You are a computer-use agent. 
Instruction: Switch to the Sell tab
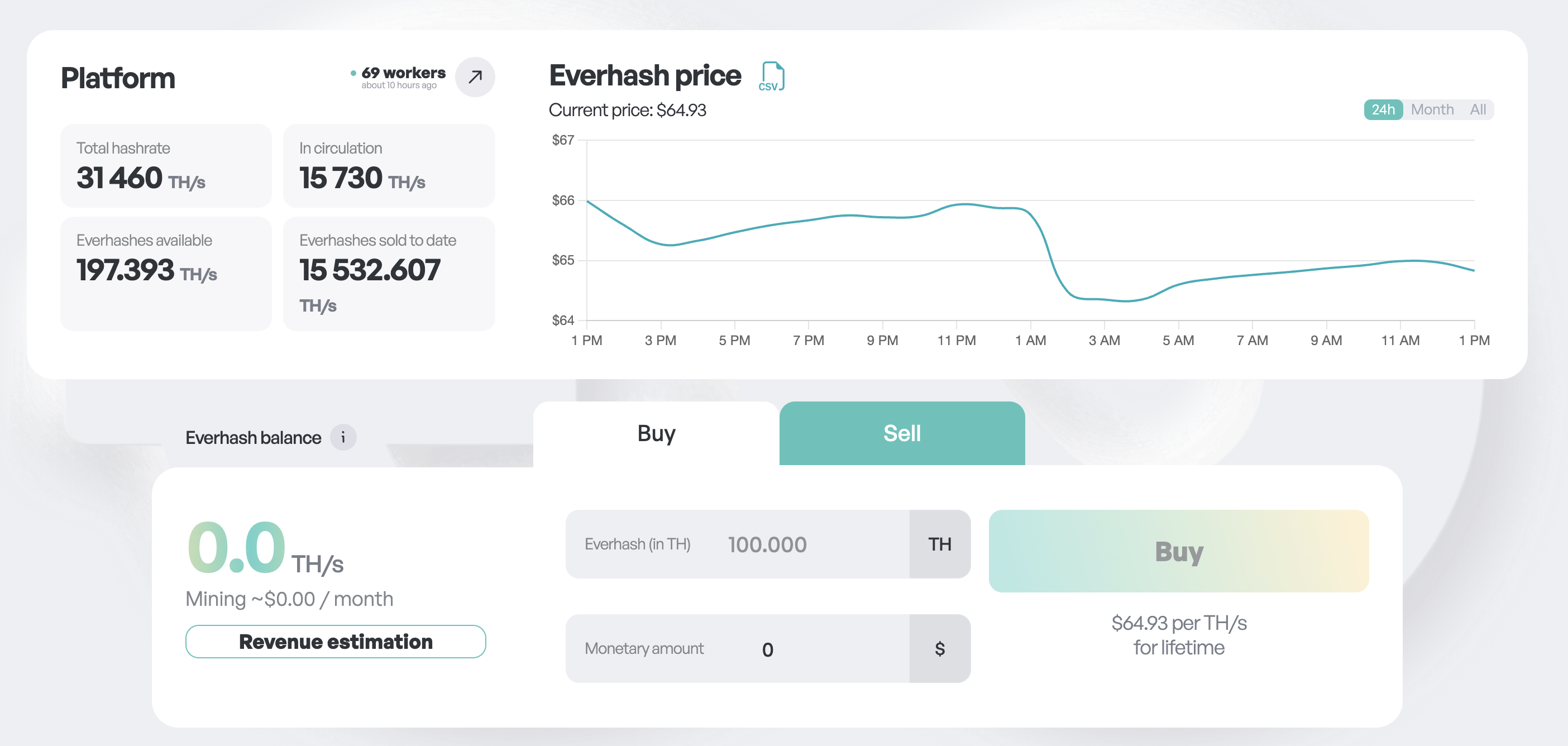(901, 434)
